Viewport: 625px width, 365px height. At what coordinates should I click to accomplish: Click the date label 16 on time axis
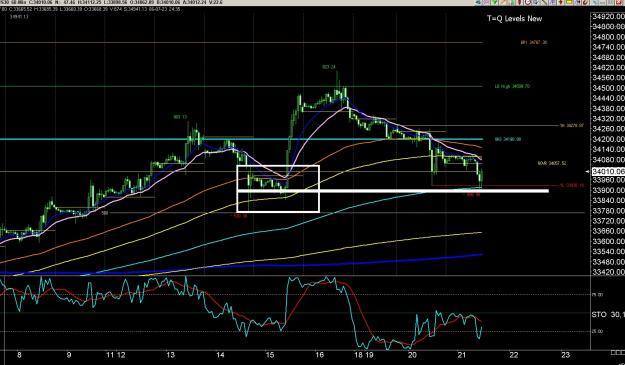(319, 355)
